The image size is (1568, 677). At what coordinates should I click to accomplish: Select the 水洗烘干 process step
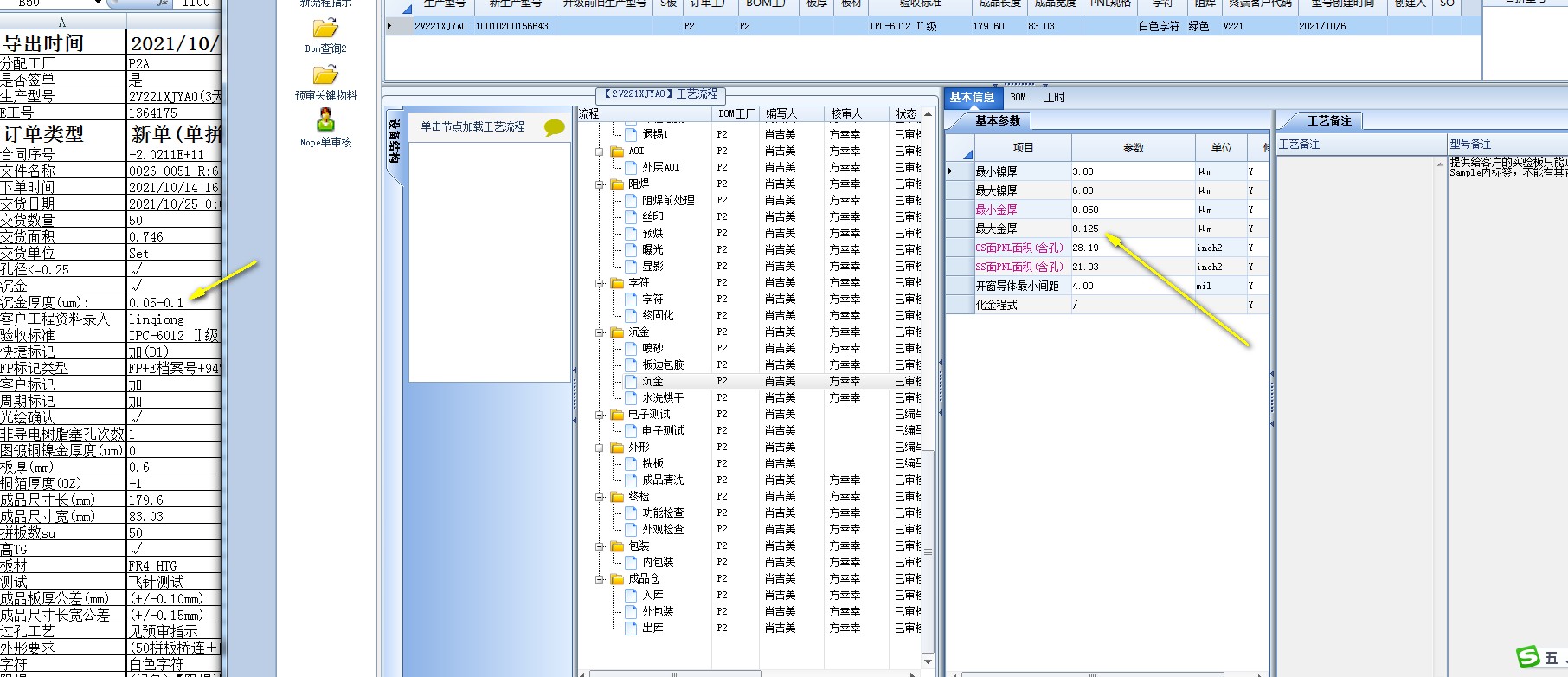(x=663, y=397)
